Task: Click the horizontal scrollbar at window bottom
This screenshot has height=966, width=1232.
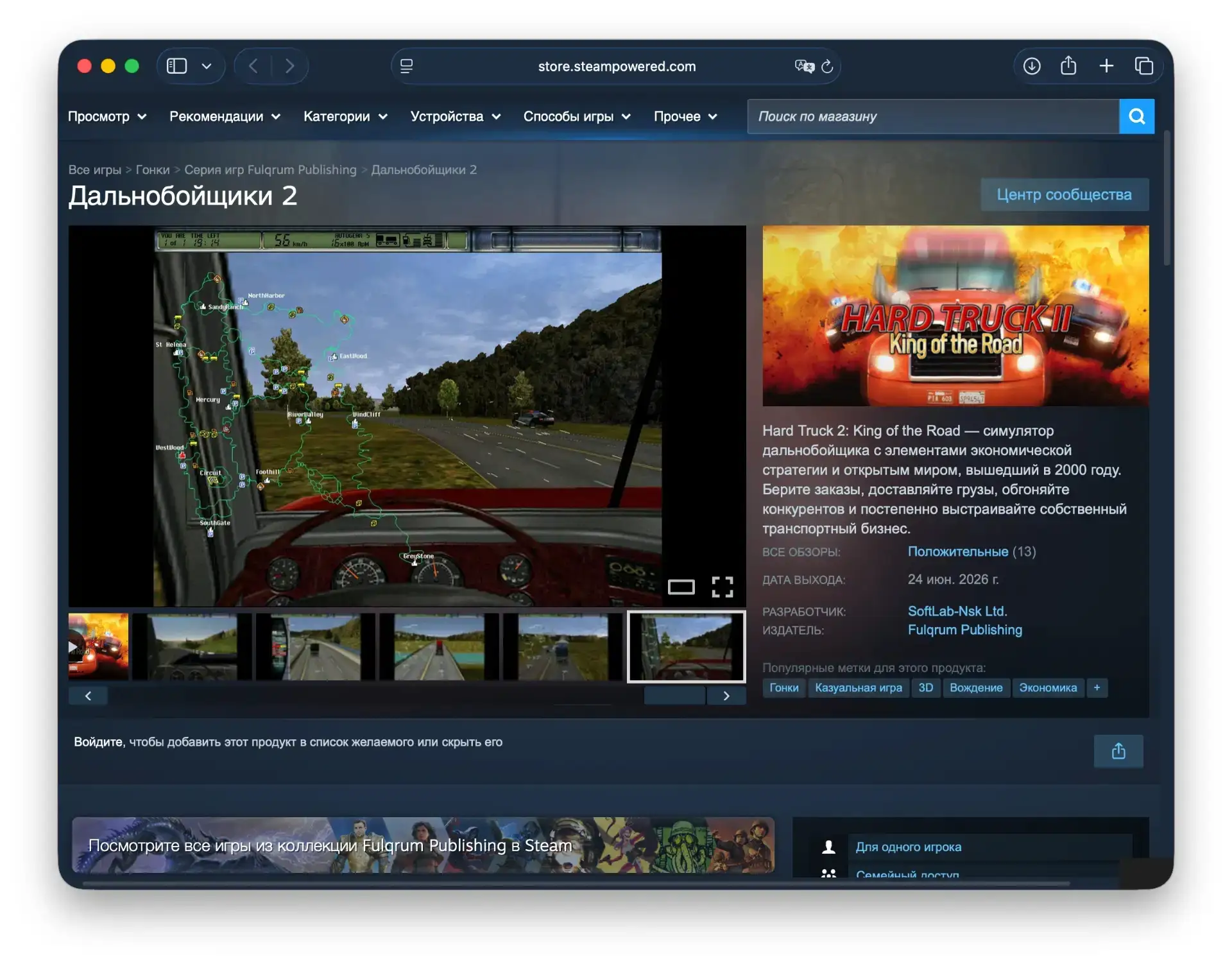Action: coord(576,884)
